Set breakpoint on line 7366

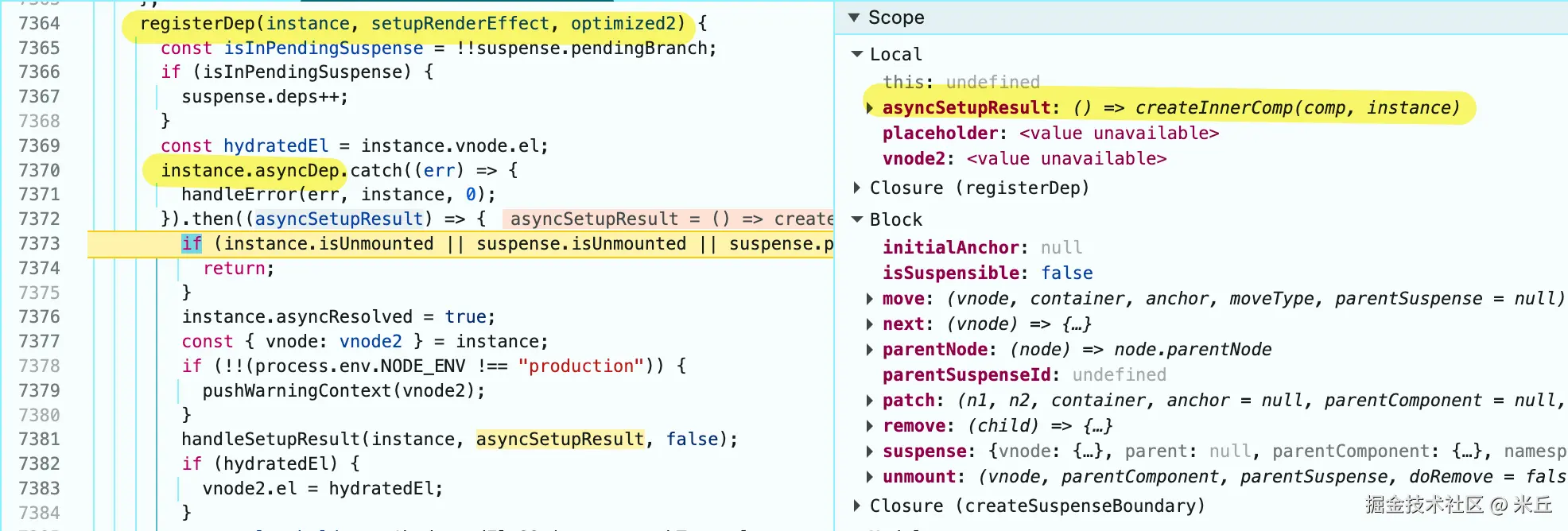[x=40, y=72]
